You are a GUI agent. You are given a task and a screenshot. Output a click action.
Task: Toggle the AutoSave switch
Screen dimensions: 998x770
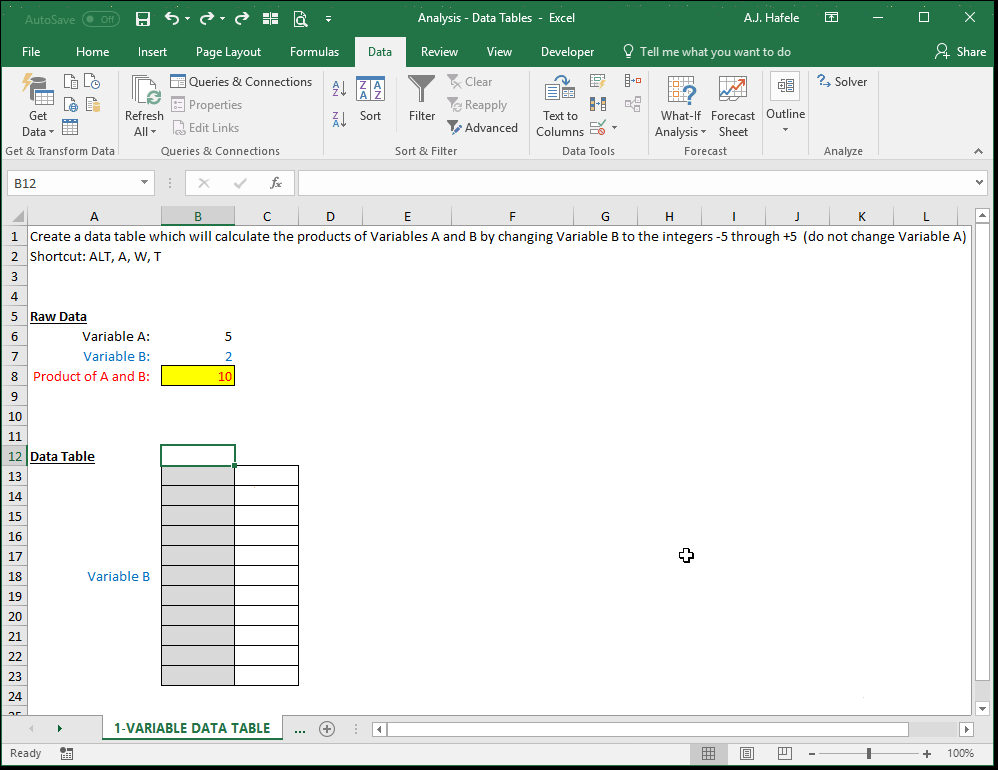coord(101,19)
